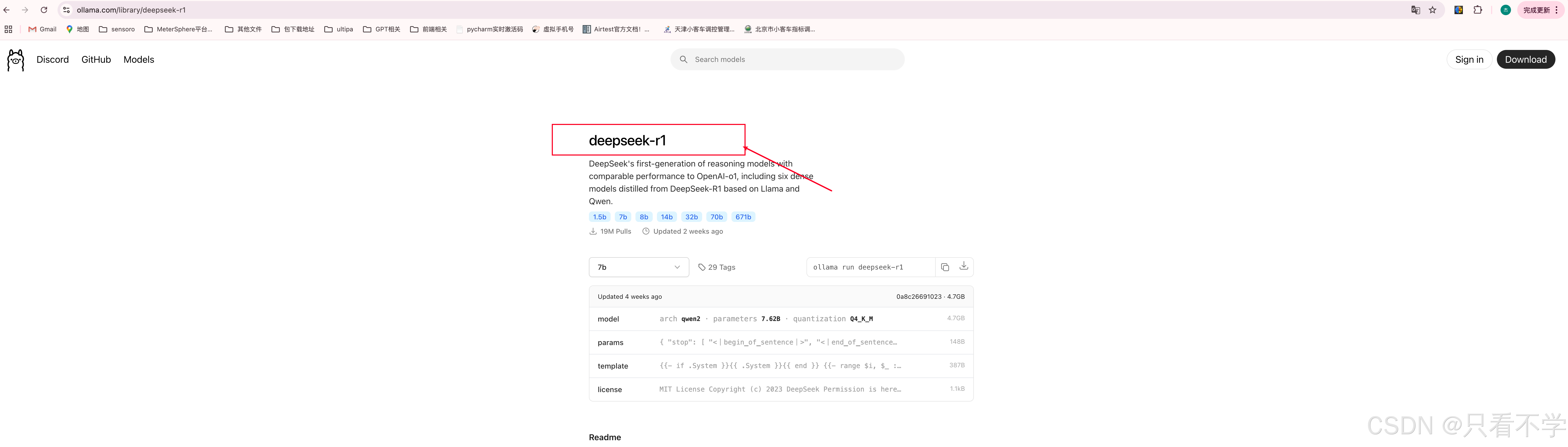Open the Discord navigation link
1568x447 pixels.
tap(52, 60)
